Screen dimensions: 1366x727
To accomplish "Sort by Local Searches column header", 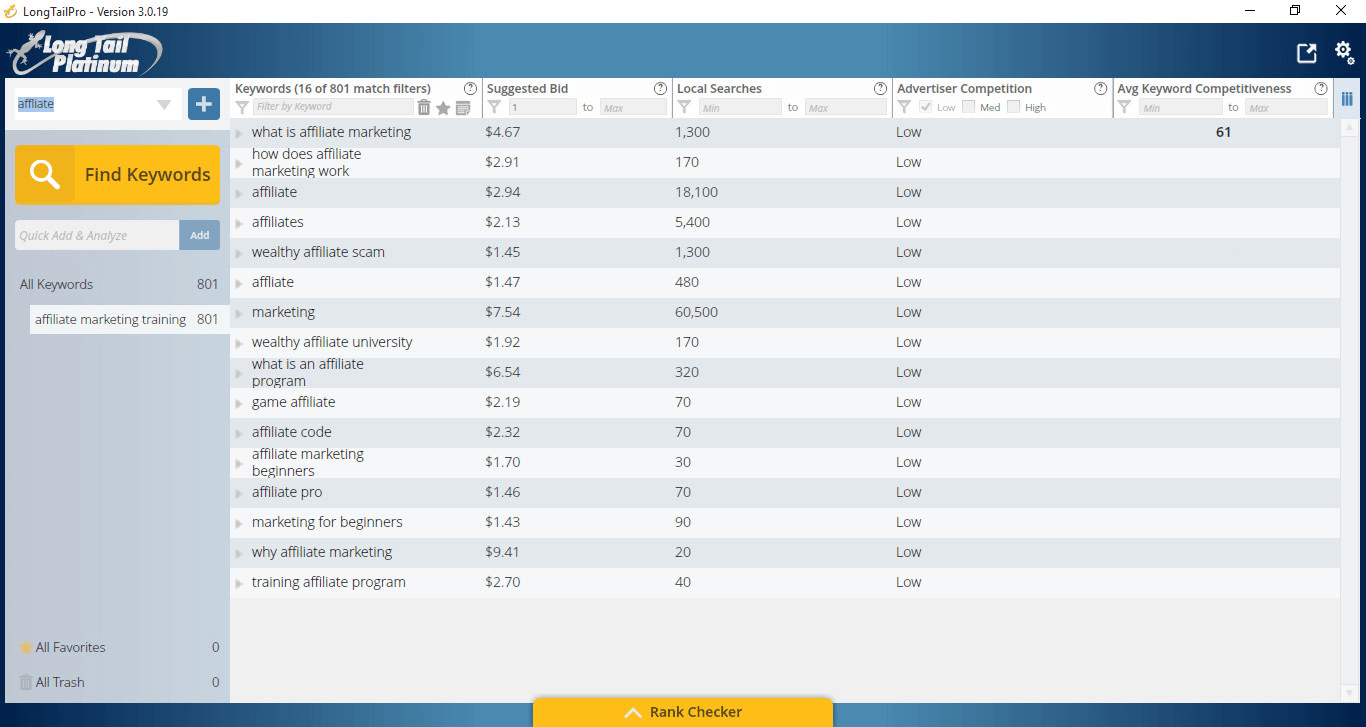I will point(719,88).
